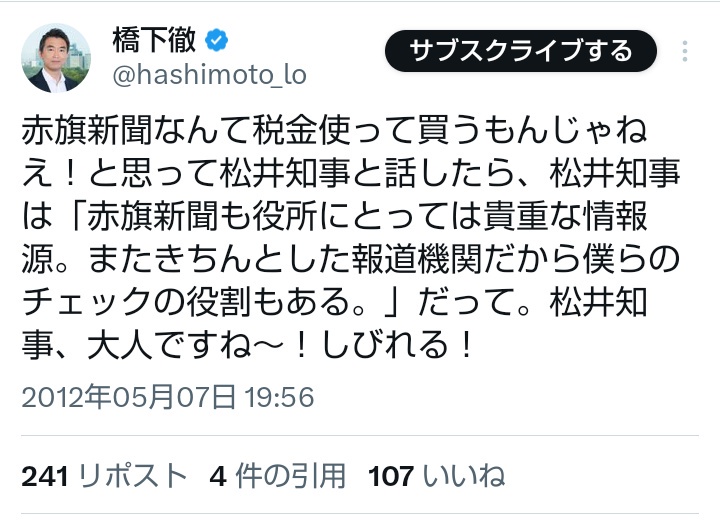Open the three-dot more options menu
This screenshot has height=523, width=720.
(x=685, y=52)
